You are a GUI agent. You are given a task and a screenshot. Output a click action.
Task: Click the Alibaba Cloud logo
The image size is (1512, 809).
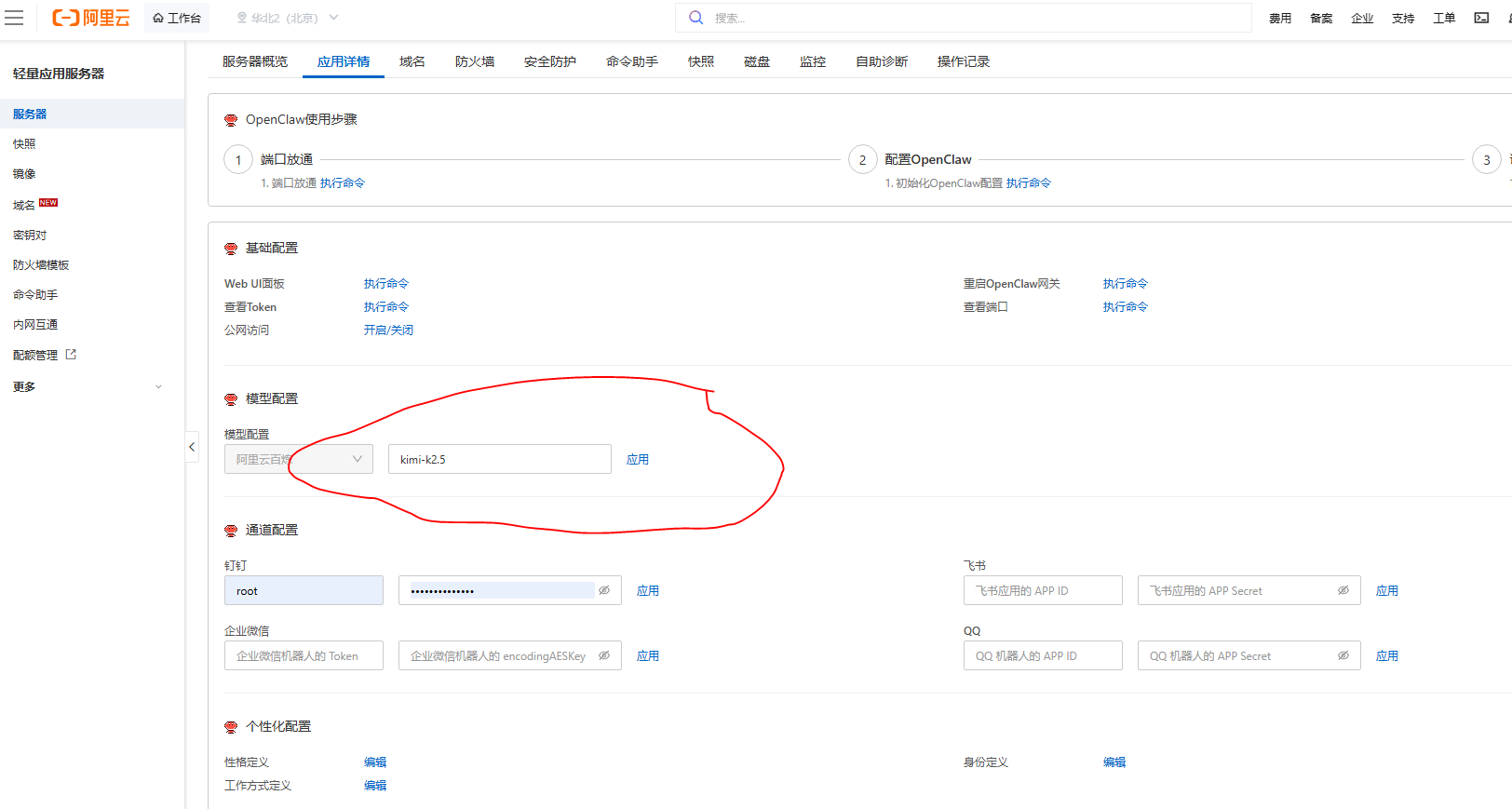click(91, 18)
